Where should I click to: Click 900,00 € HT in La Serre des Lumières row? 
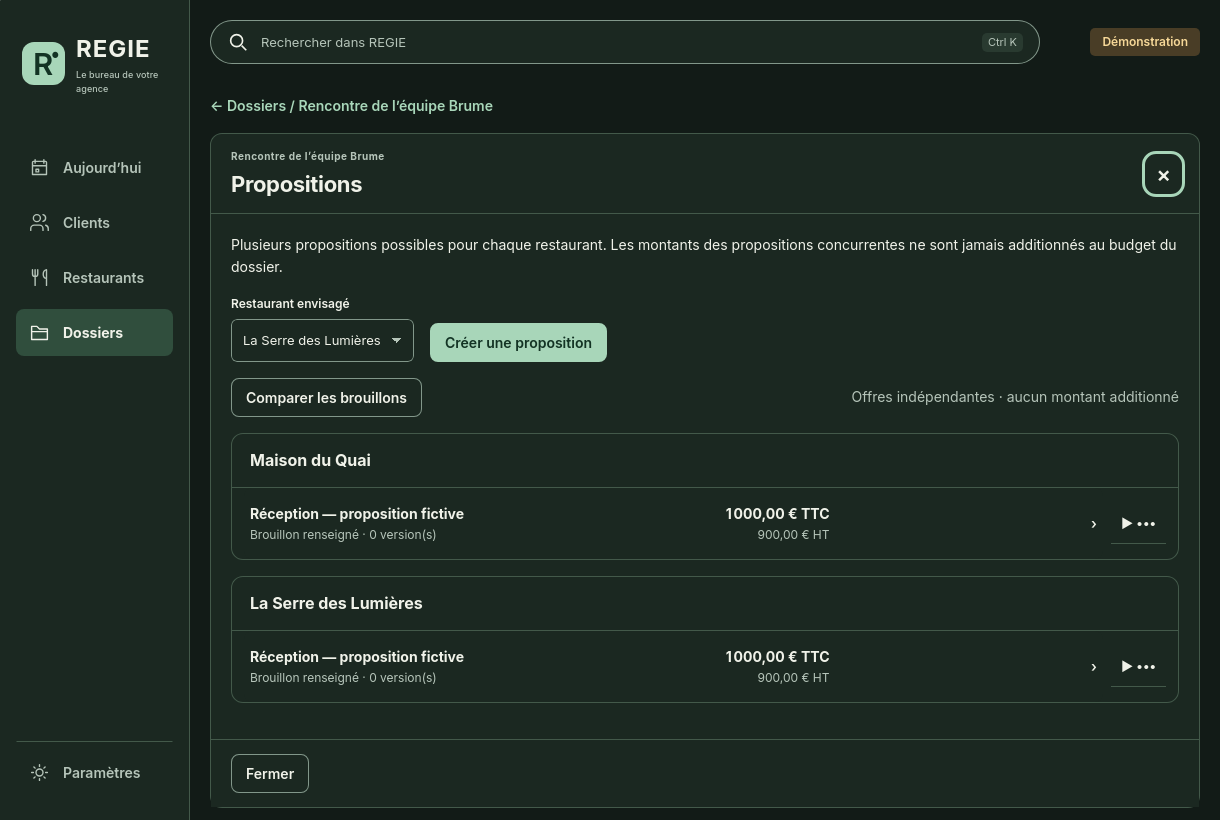[x=793, y=678]
